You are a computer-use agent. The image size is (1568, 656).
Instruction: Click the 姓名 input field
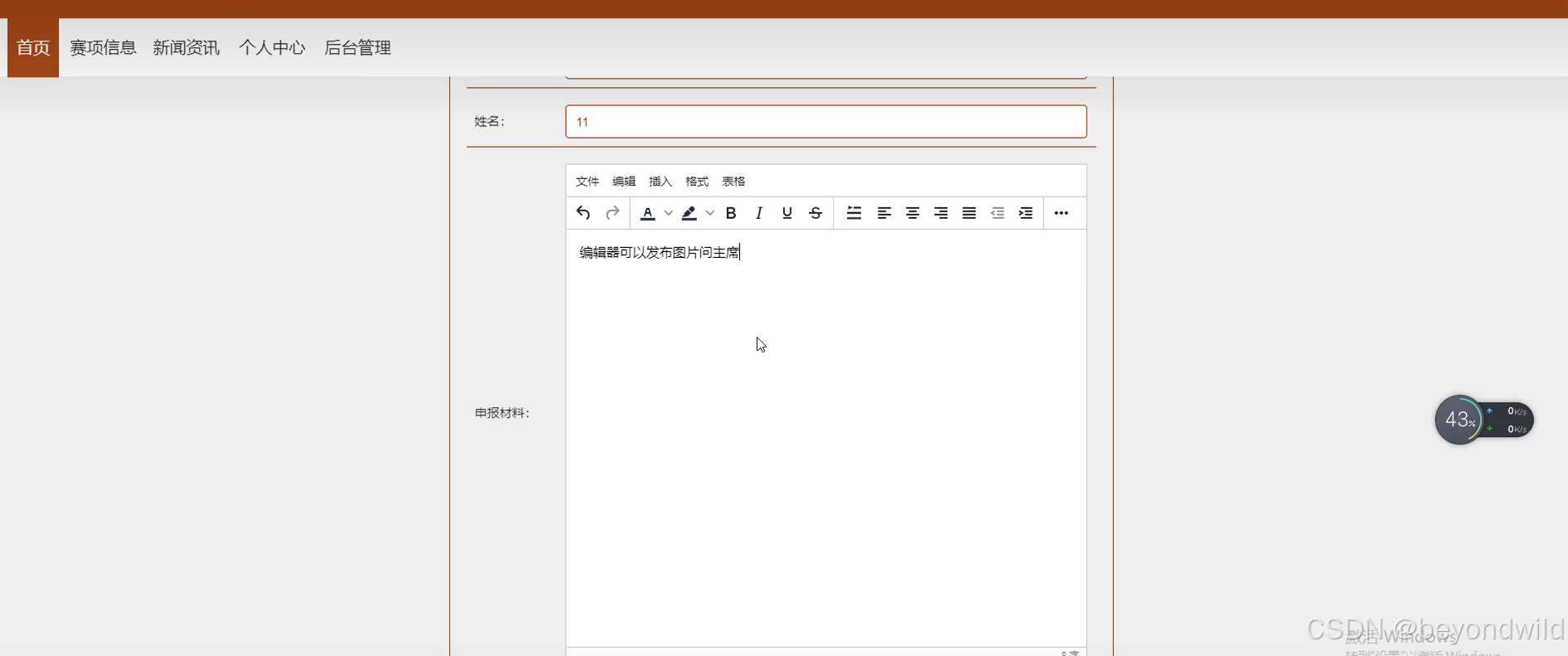click(x=826, y=121)
